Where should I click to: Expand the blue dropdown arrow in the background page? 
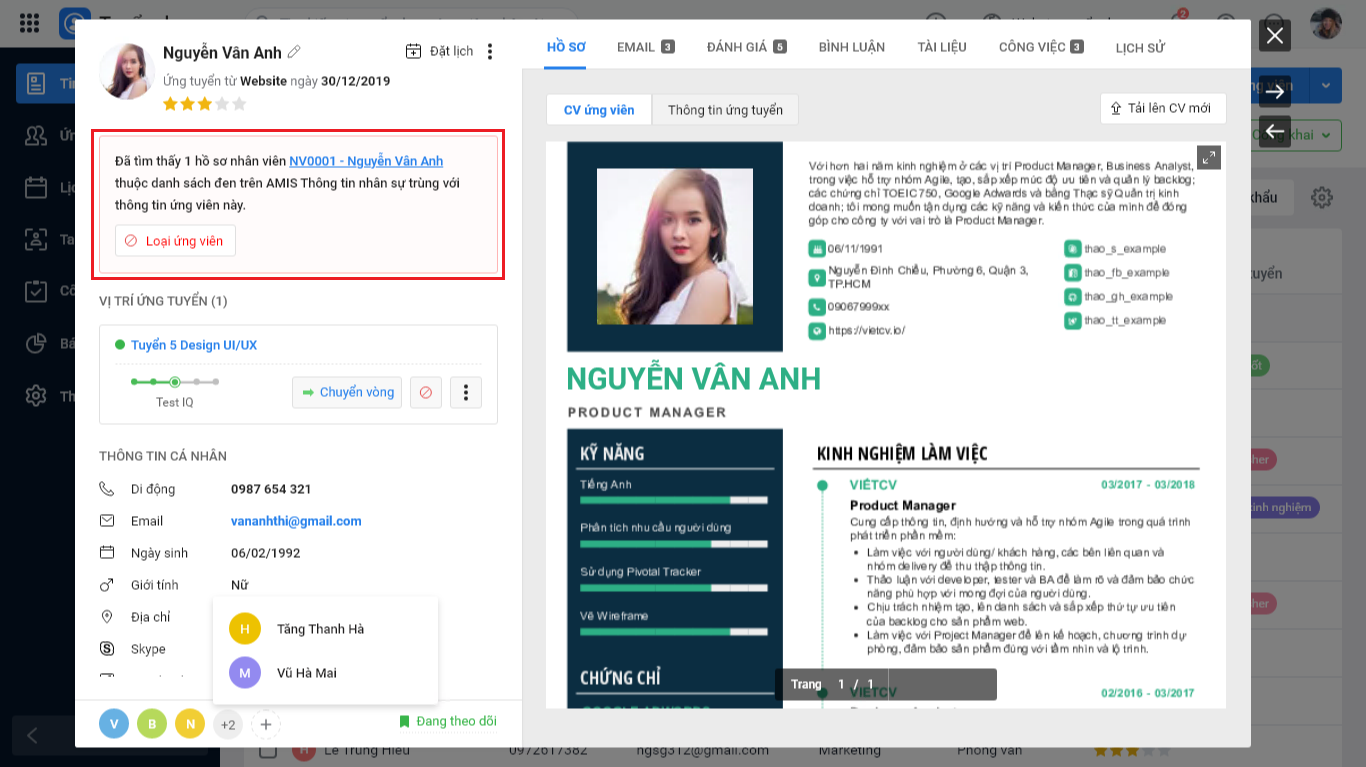point(1326,86)
